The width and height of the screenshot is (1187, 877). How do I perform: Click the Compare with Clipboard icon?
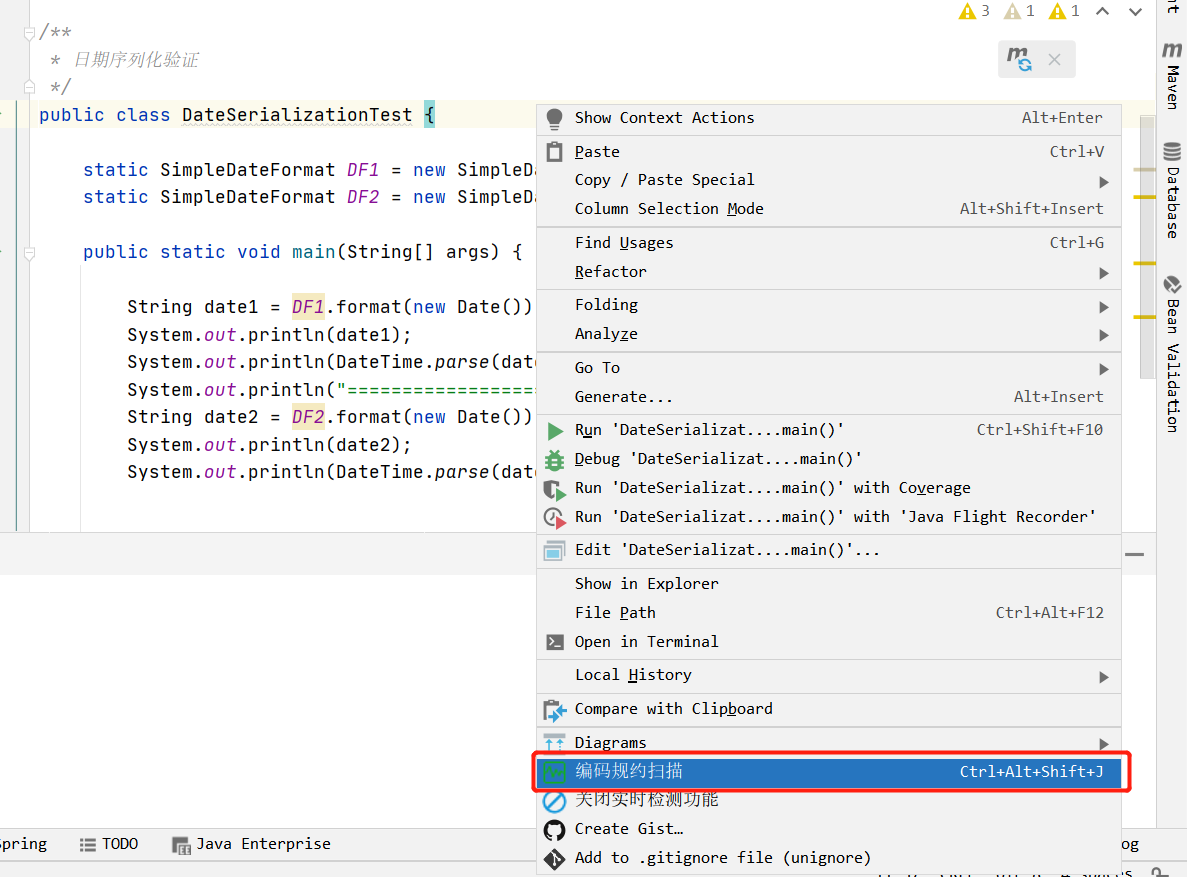(x=554, y=710)
